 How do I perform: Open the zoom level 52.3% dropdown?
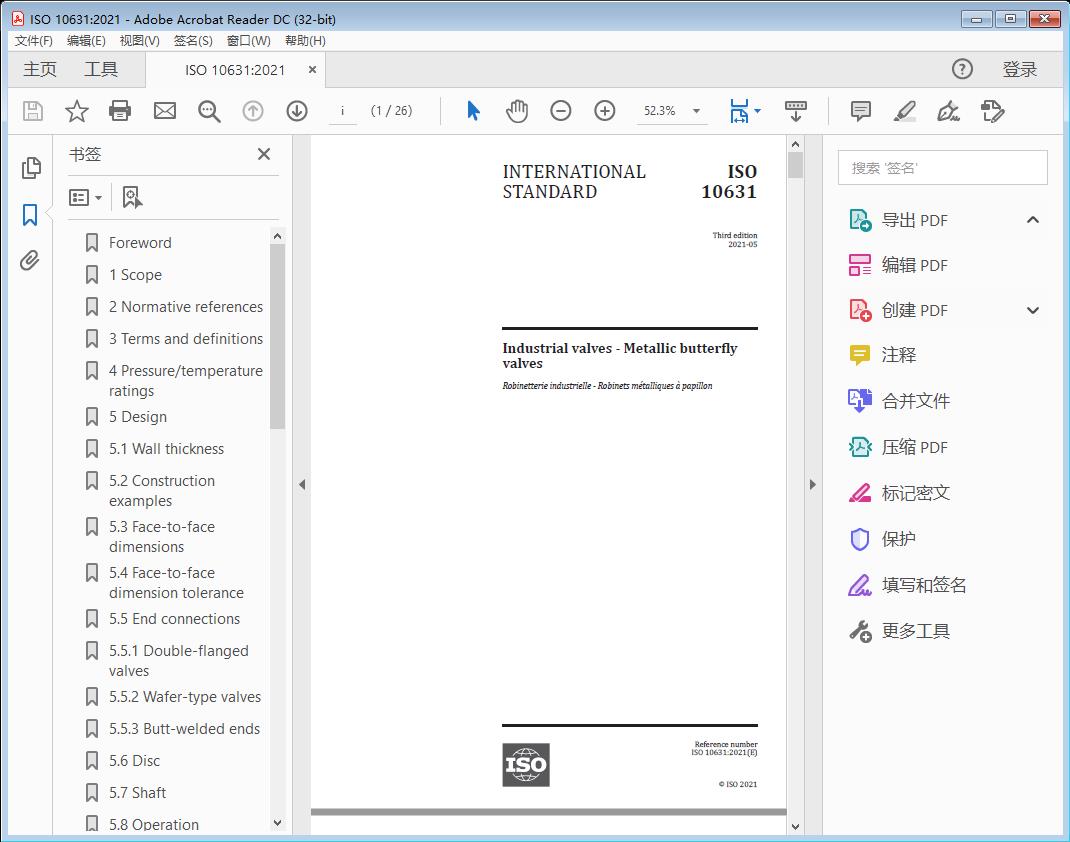696,111
